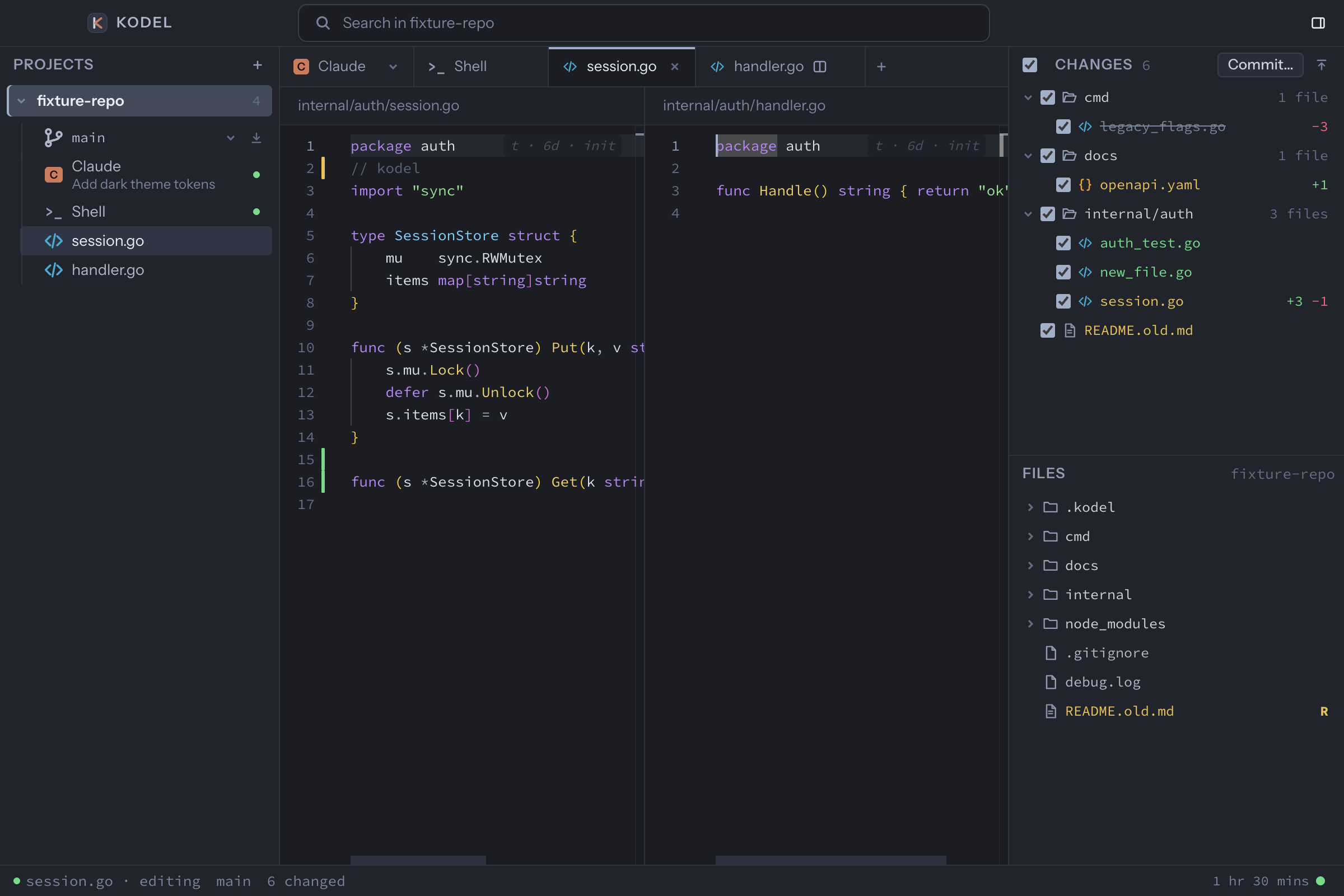Collapse the internal/auth group in Changes
Screen dimensions: 1344x896
(x=1028, y=214)
